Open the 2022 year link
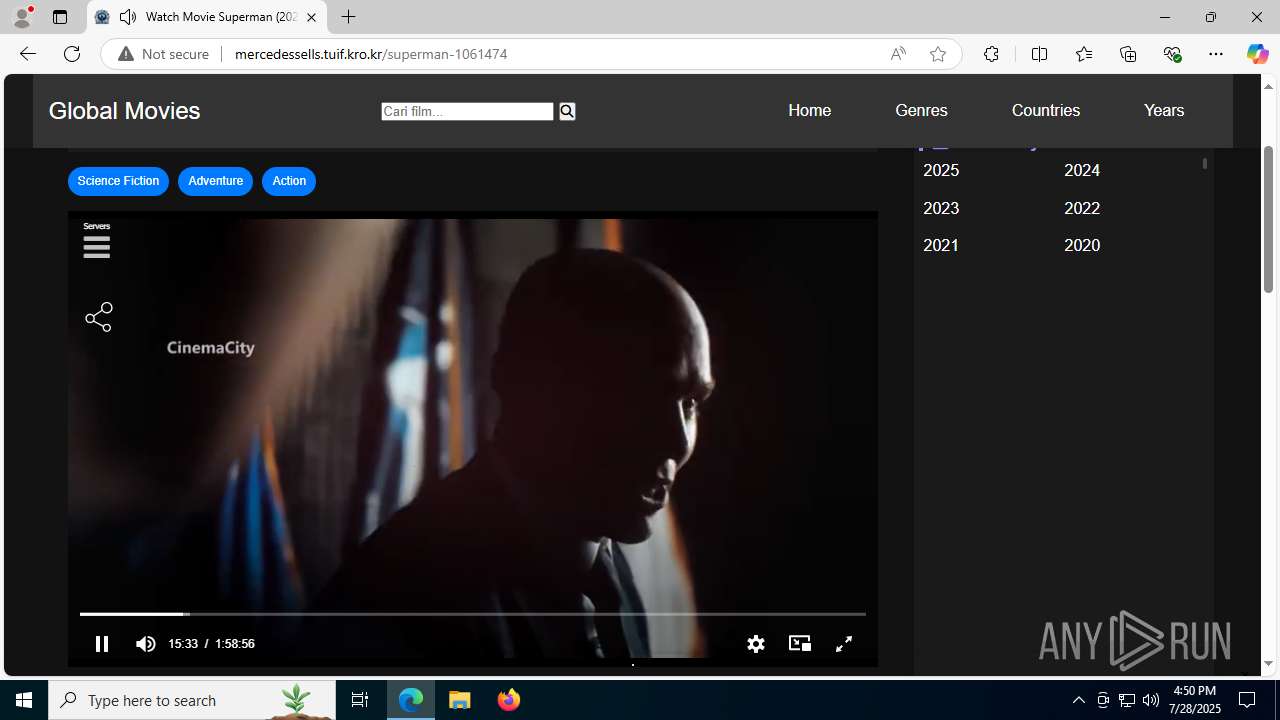 click(x=1082, y=208)
